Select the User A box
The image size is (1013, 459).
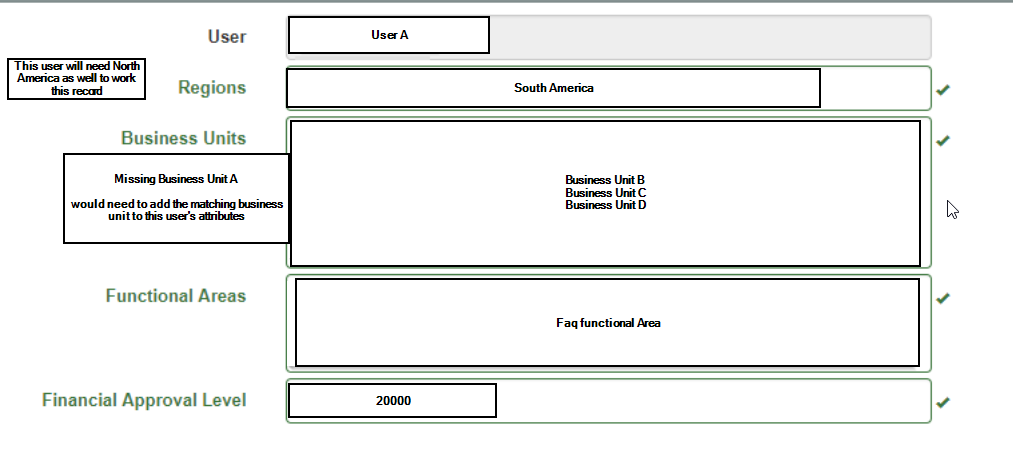tap(389, 35)
